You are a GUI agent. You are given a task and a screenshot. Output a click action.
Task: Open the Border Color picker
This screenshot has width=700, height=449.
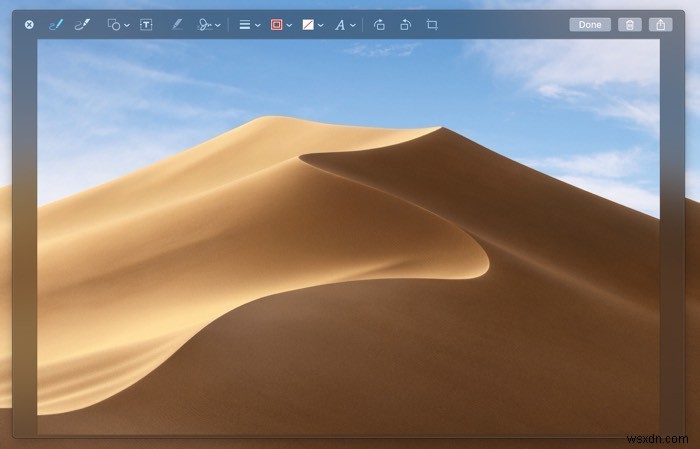[281, 25]
